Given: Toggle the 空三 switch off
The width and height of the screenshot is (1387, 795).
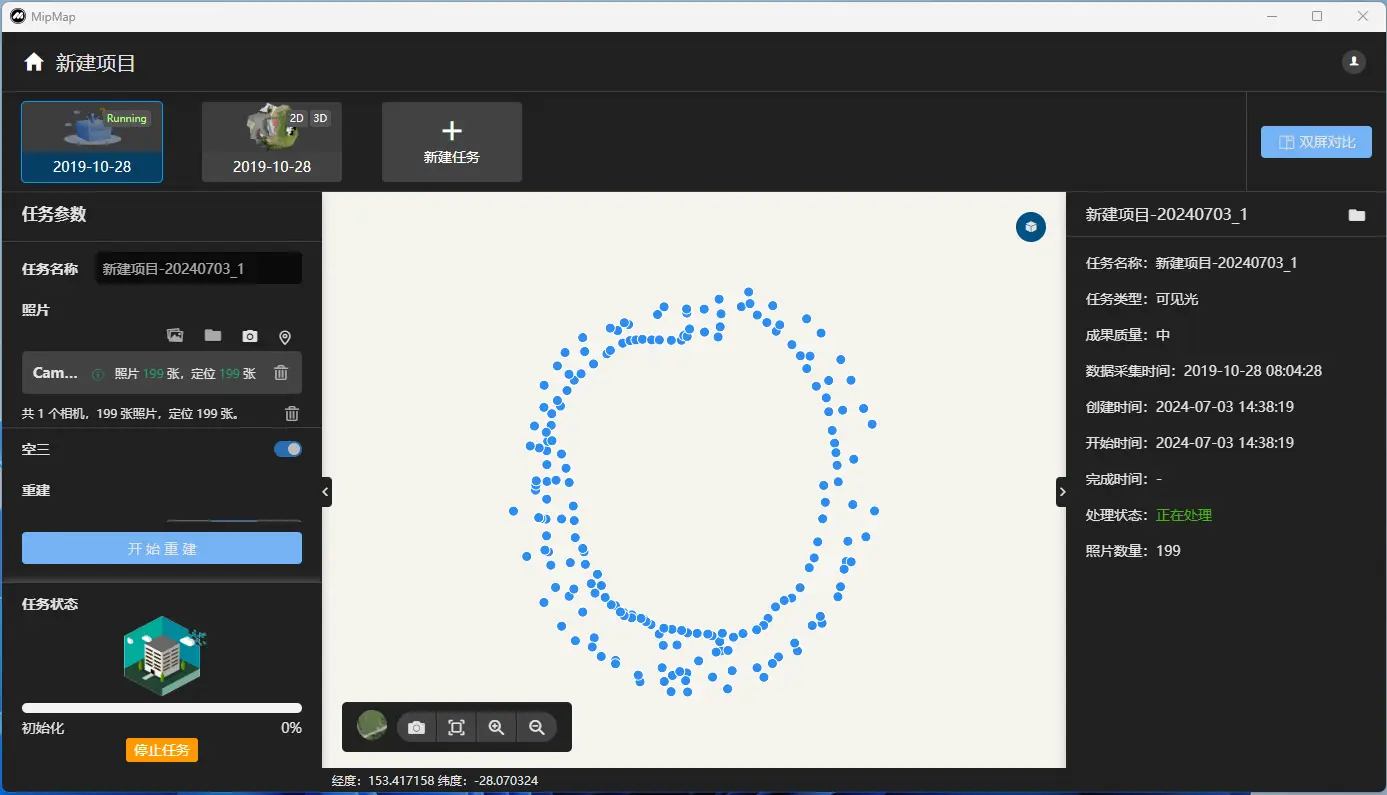Looking at the screenshot, I should (x=288, y=449).
